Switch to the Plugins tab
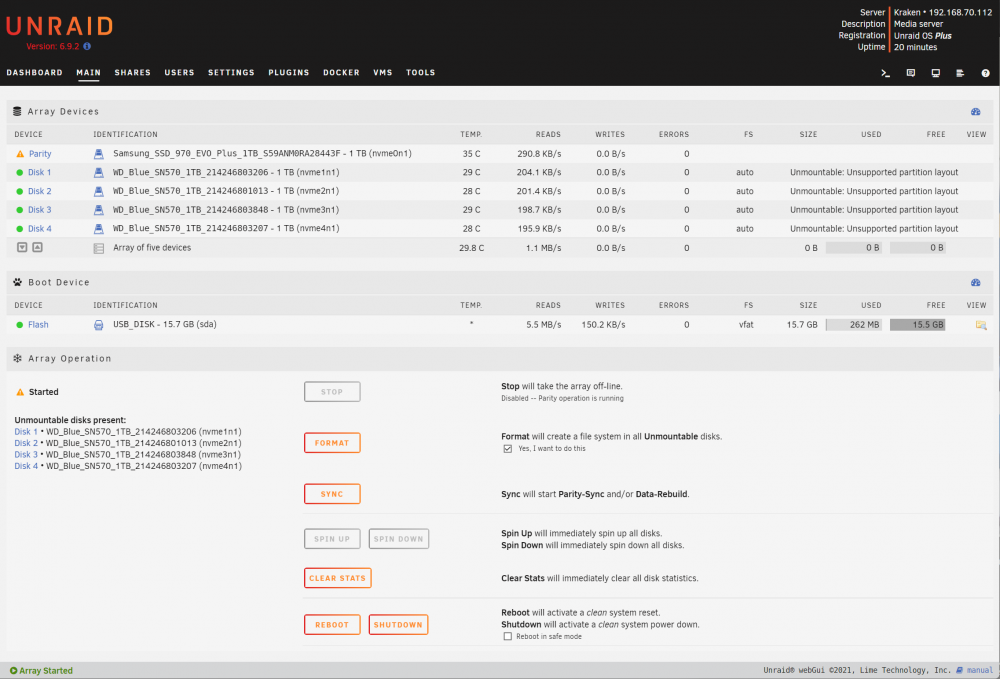Screen dimensions: 1000x679 click(x=289, y=73)
